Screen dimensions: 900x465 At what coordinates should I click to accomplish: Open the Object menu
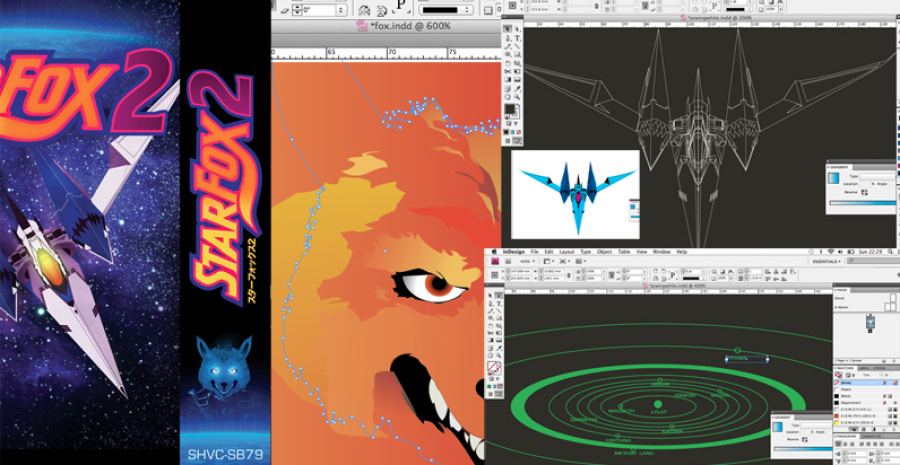[604, 251]
